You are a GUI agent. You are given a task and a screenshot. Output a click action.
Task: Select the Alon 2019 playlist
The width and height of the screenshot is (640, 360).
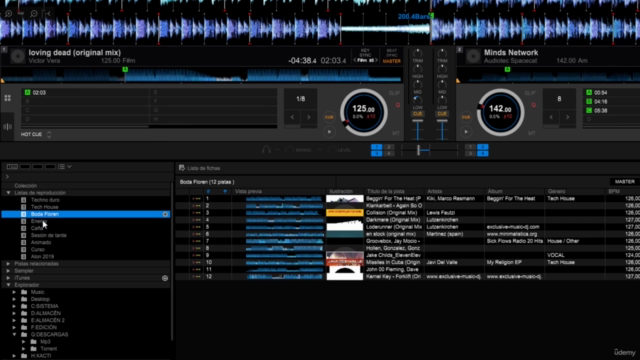pyautogui.click(x=42, y=257)
